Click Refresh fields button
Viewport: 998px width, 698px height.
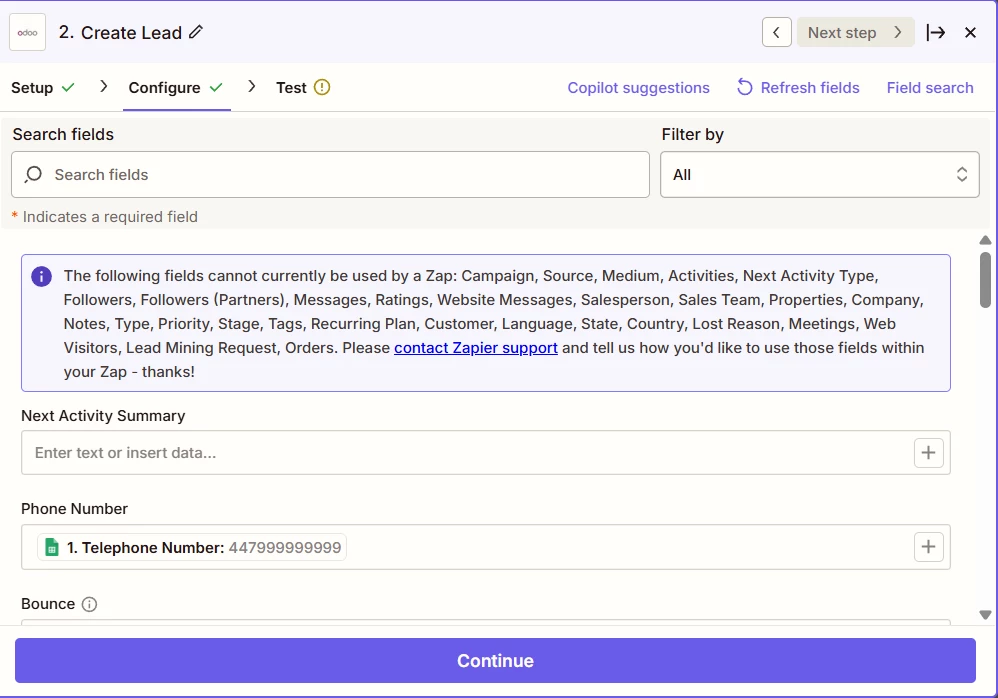798,88
